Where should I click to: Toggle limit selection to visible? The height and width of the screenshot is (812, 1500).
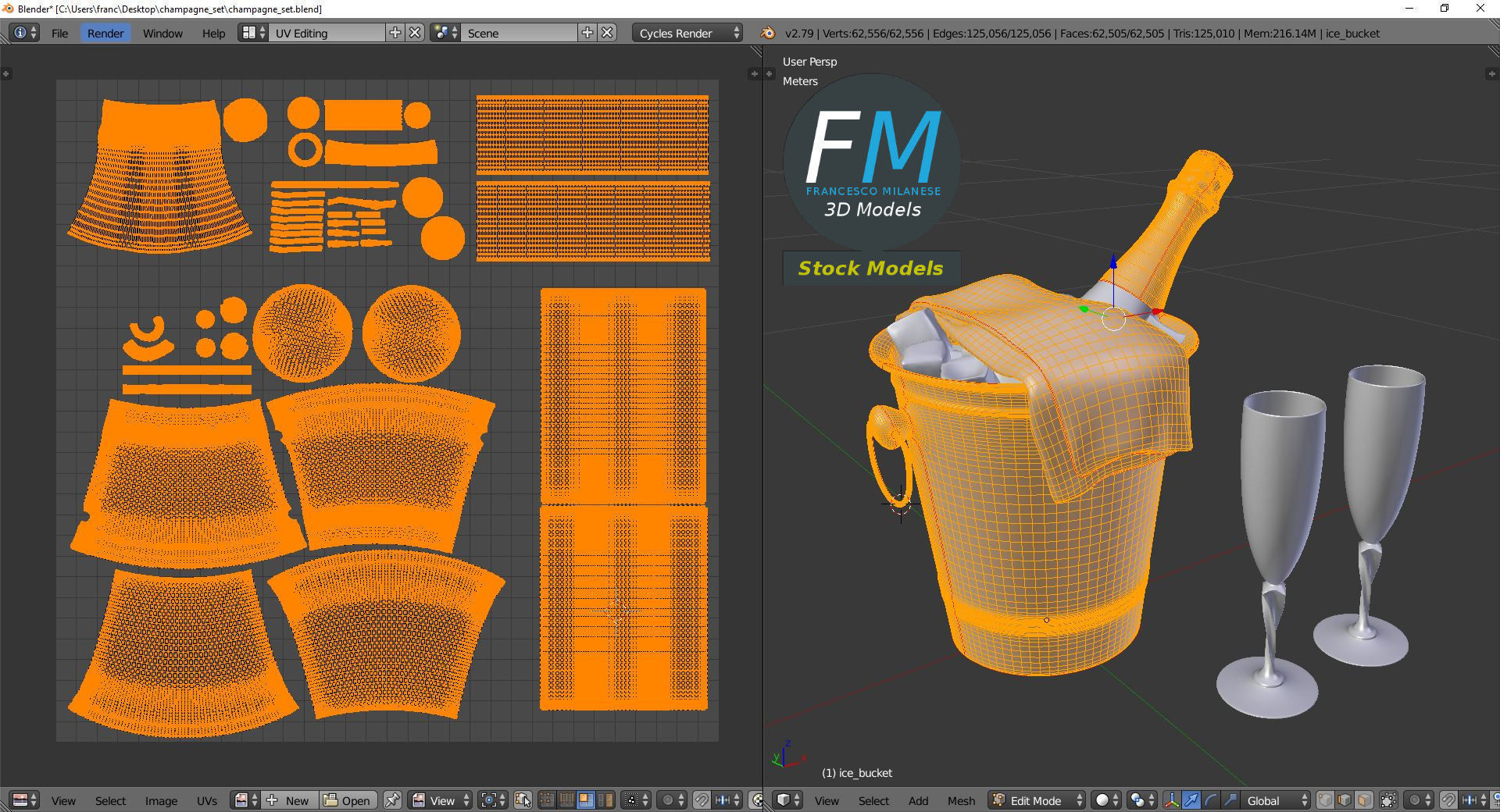tap(1388, 800)
